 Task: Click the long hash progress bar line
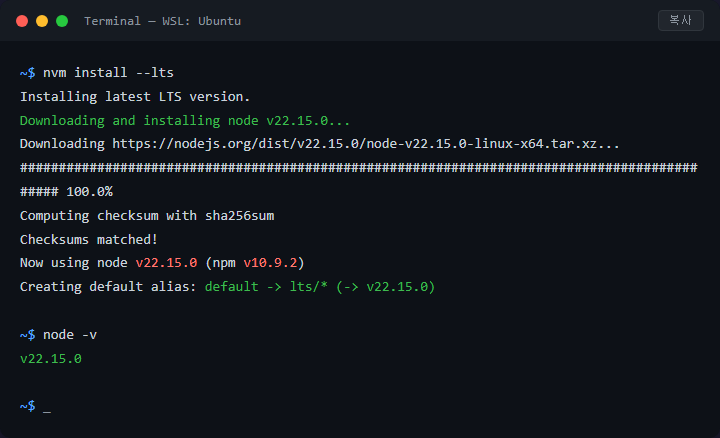point(359,168)
